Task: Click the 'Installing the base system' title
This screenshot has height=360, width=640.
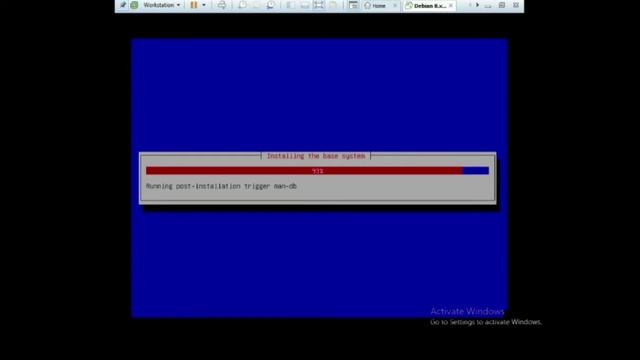Action: click(316, 156)
